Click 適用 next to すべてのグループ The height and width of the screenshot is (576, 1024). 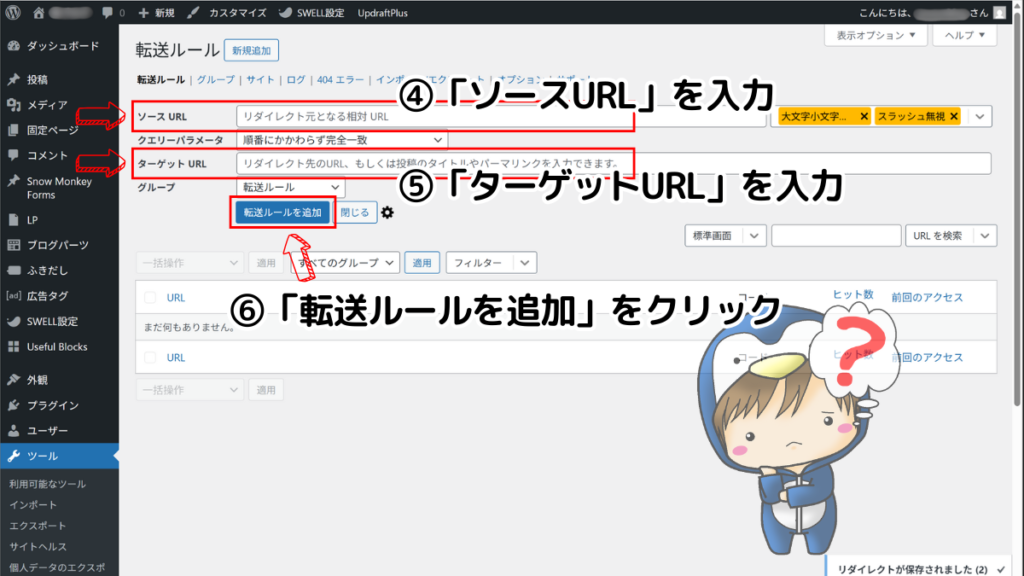point(422,263)
